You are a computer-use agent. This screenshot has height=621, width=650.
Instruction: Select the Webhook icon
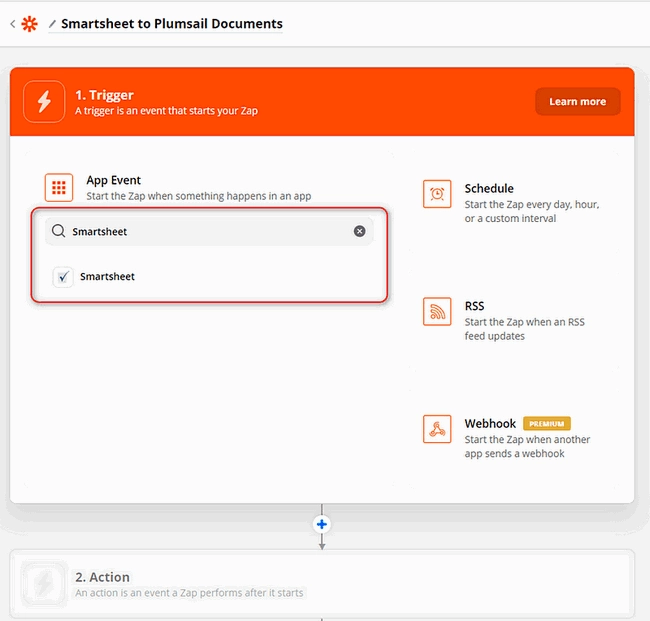[437, 429]
